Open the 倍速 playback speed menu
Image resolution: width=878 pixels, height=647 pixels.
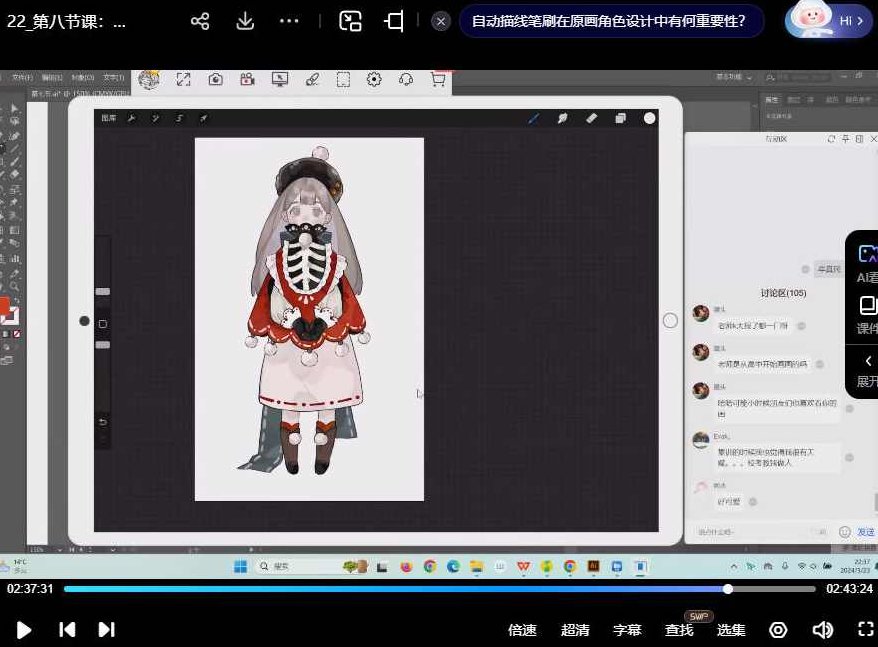pos(522,630)
